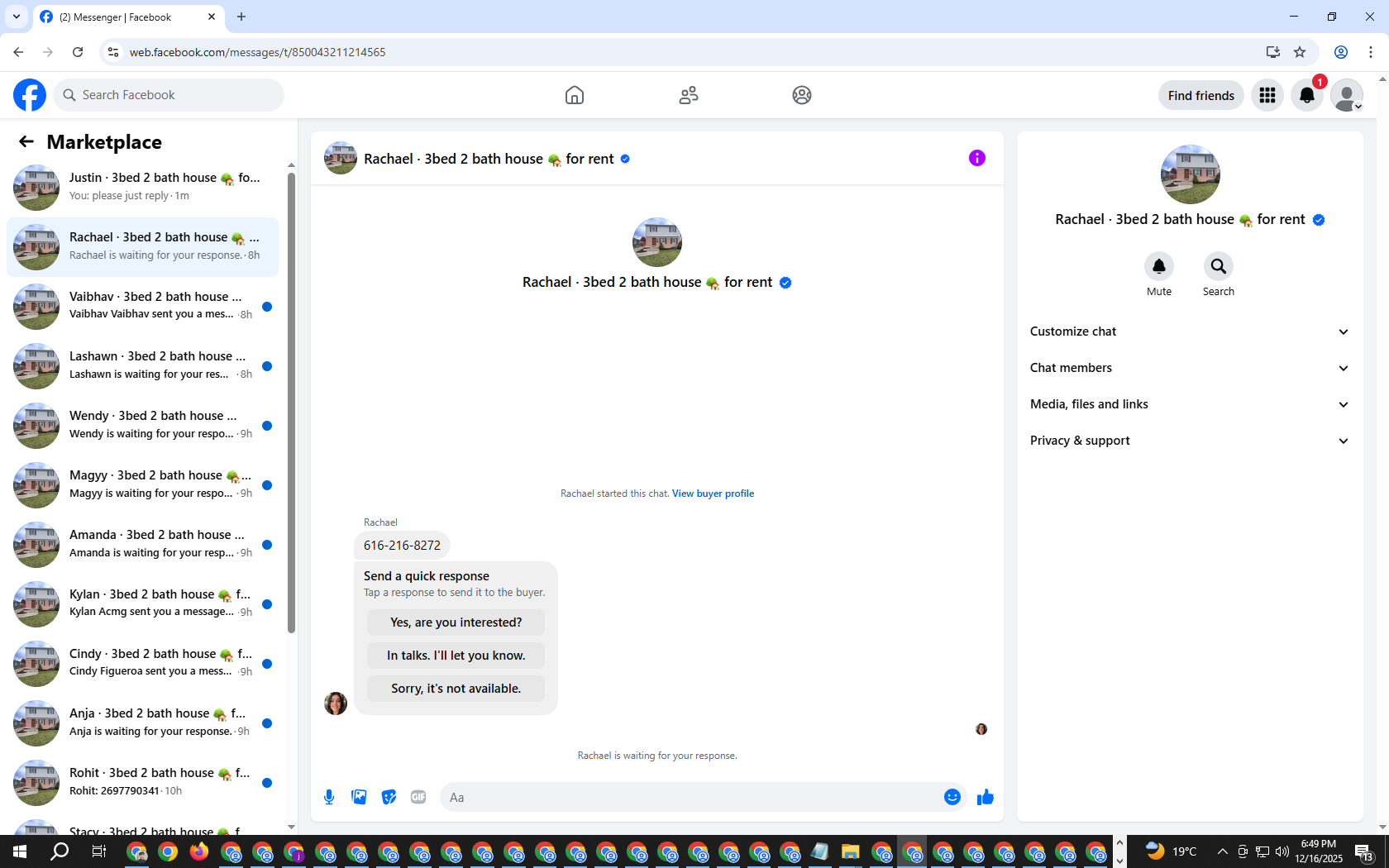The width and height of the screenshot is (1389, 868).
Task: Open Cindy's Marketplace conversation
Action: pyautogui.click(x=142, y=664)
